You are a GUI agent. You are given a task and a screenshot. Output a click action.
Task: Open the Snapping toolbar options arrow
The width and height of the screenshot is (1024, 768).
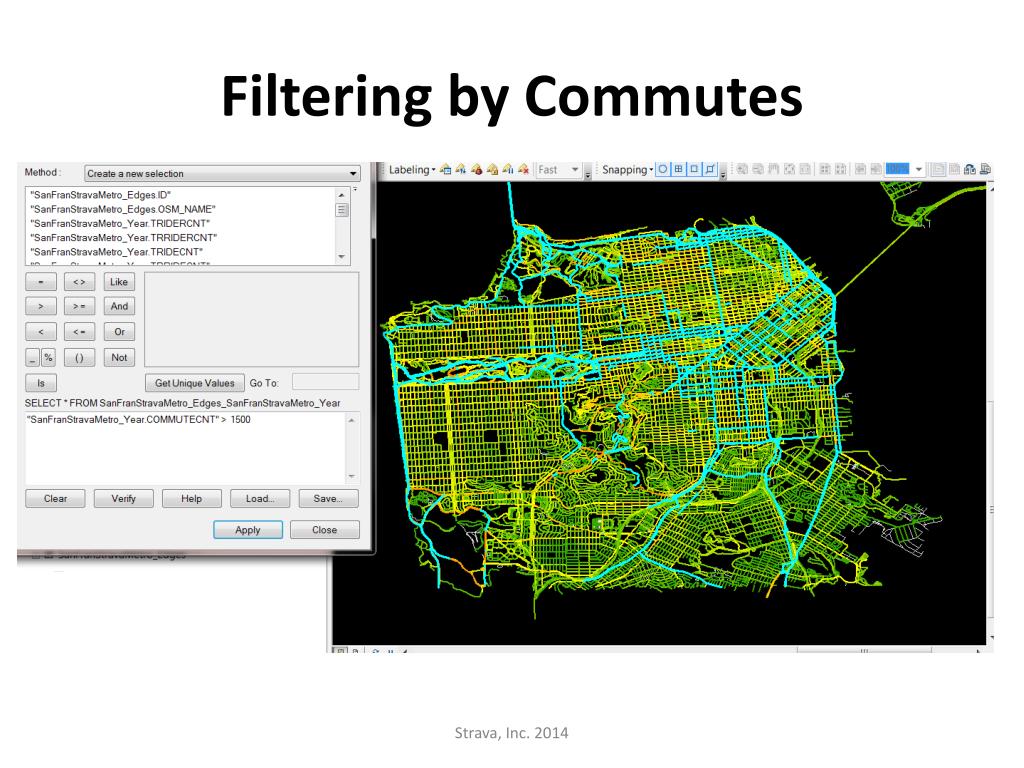[x=723, y=173]
